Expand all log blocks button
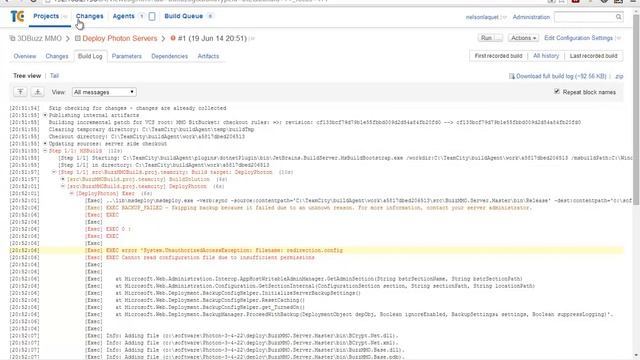The image size is (640, 360). click(38, 92)
